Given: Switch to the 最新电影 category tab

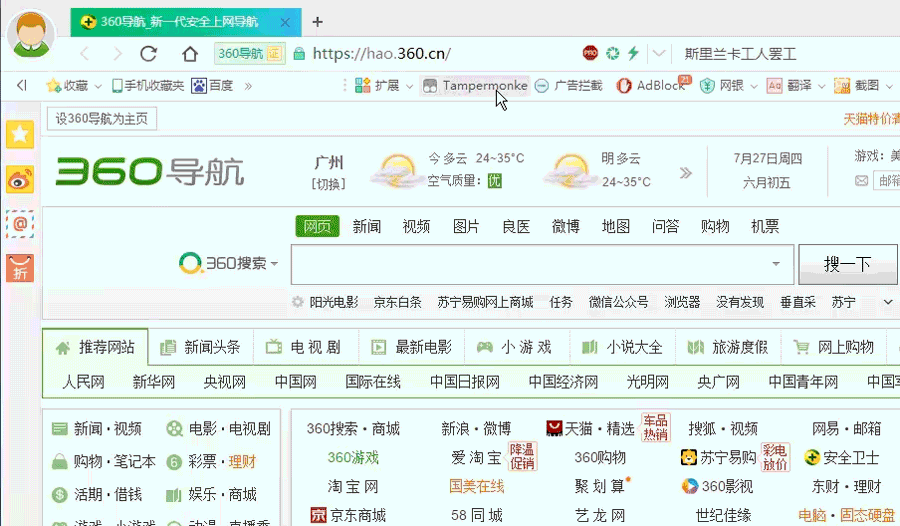Looking at the screenshot, I should coord(412,347).
